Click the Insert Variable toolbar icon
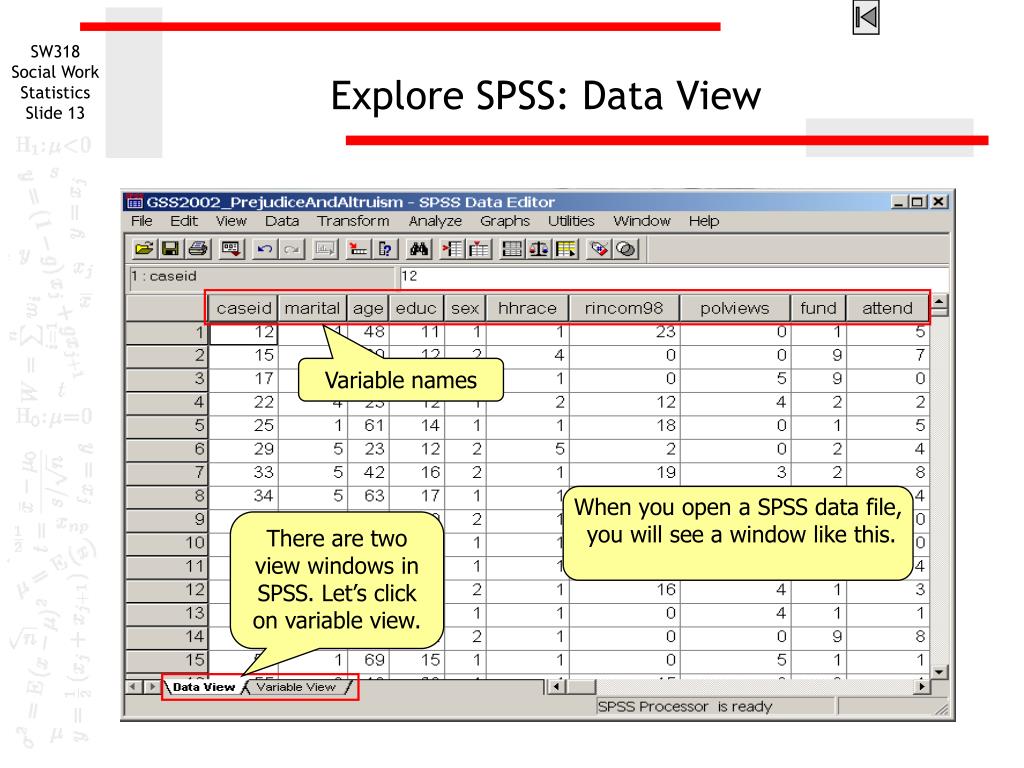Viewport: 1024px width, 768px height. (x=479, y=249)
